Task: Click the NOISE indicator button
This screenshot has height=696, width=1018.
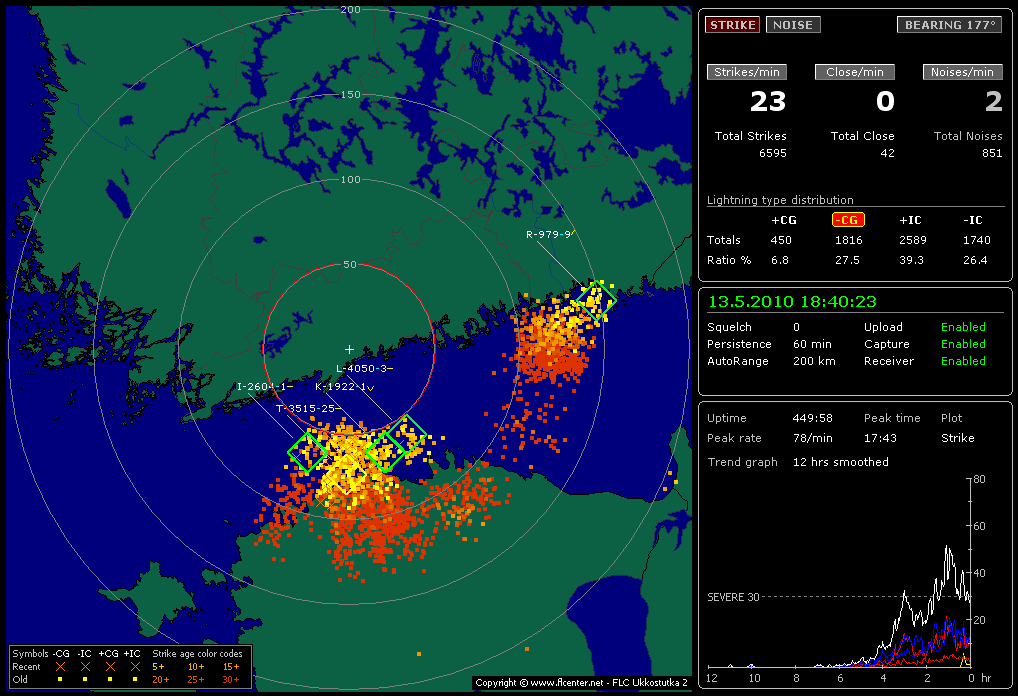Action: [793, 25]
